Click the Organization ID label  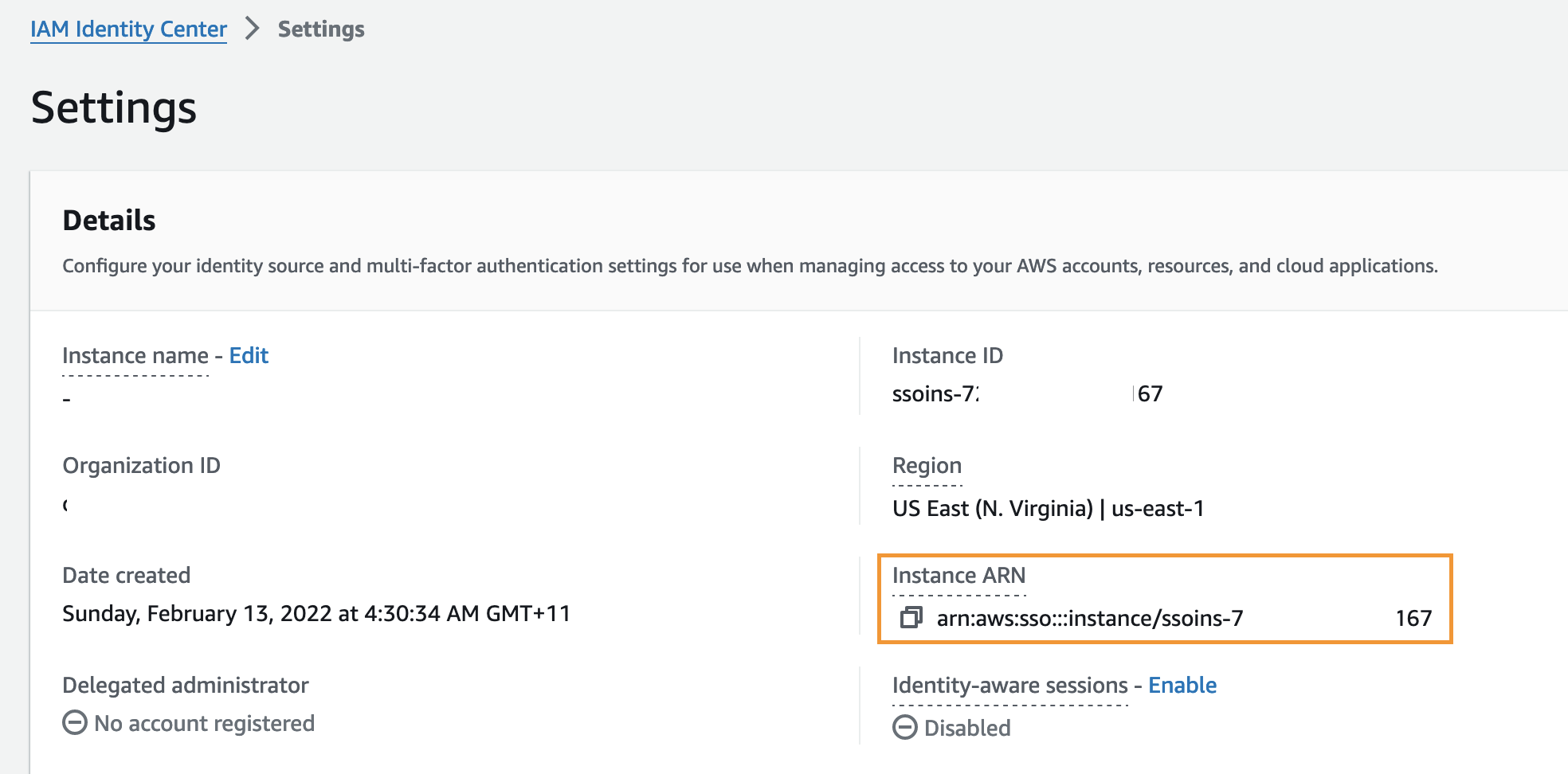tap(141, 465)
